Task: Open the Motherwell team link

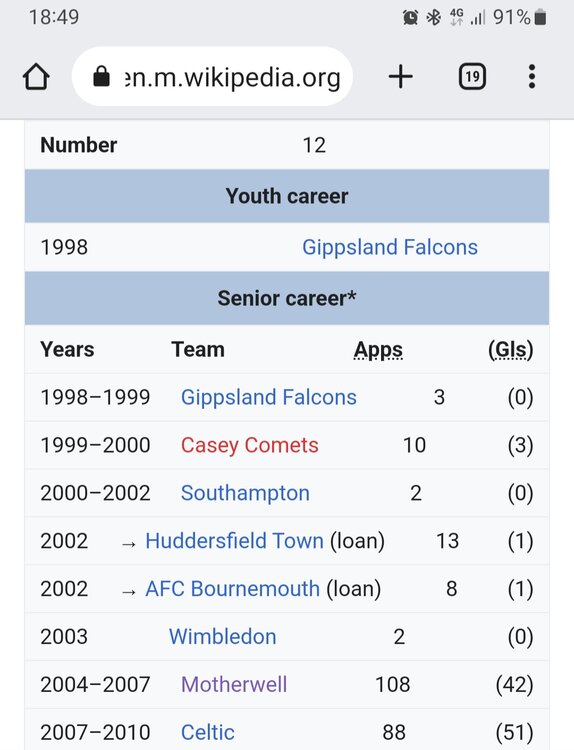Action: [234, 684]
